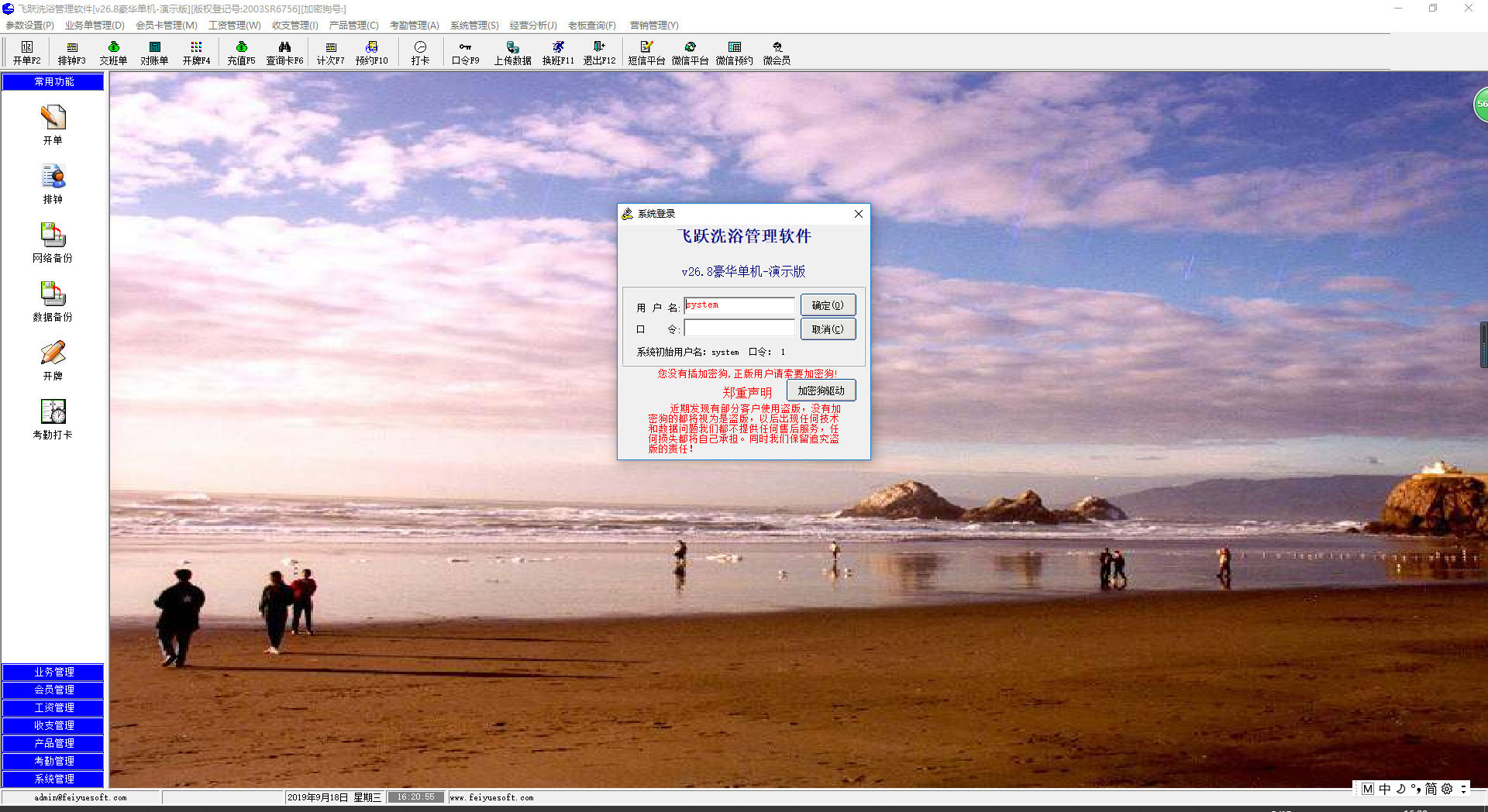The height and width of the screenshot is (812, 1488).
Task: Expand the 会员管理 sidebar section
Action: (x=53, y=690)
